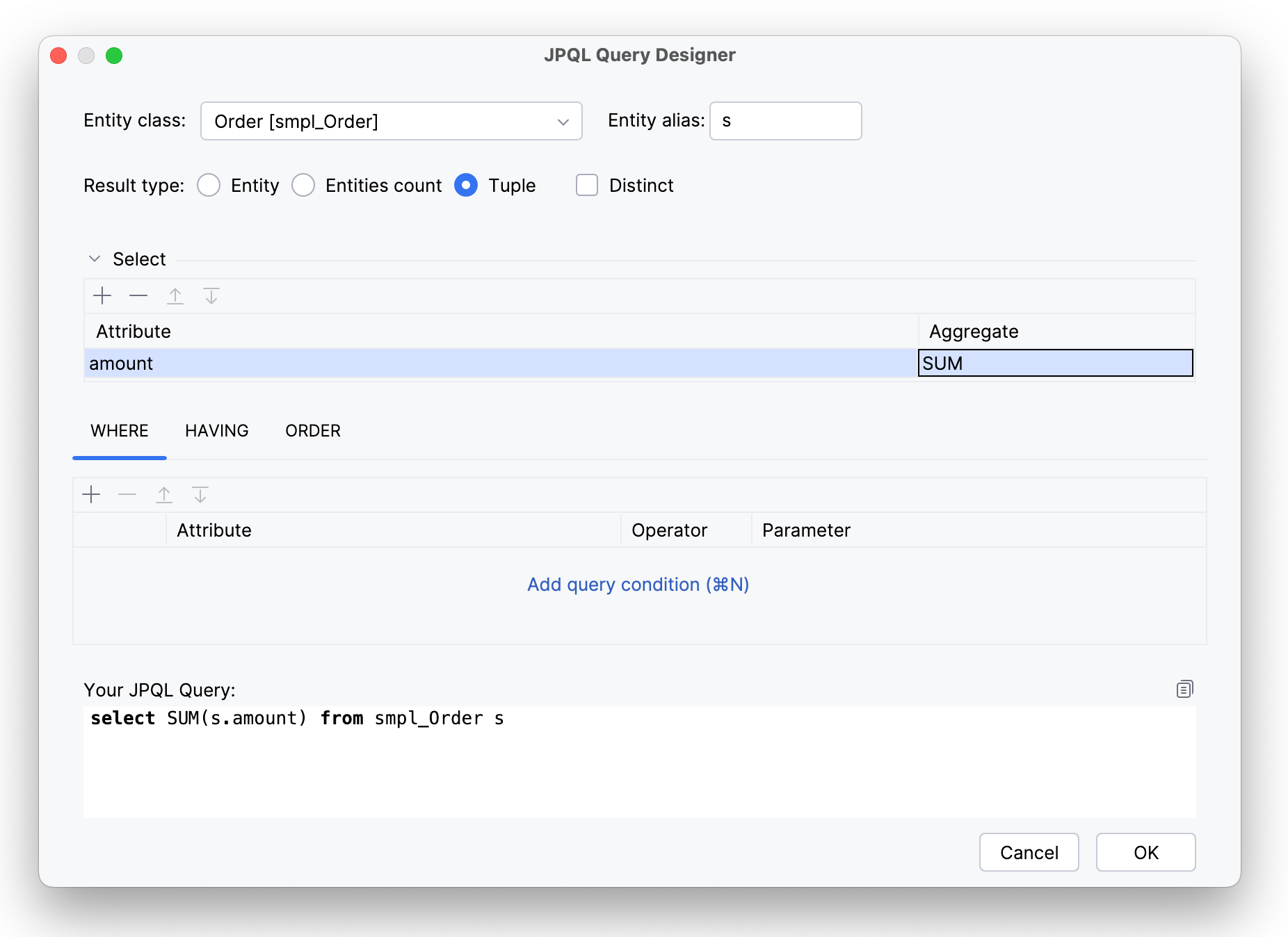
Task: Add a new WHERE condition with plus icon
Action: tap(91, 495)
